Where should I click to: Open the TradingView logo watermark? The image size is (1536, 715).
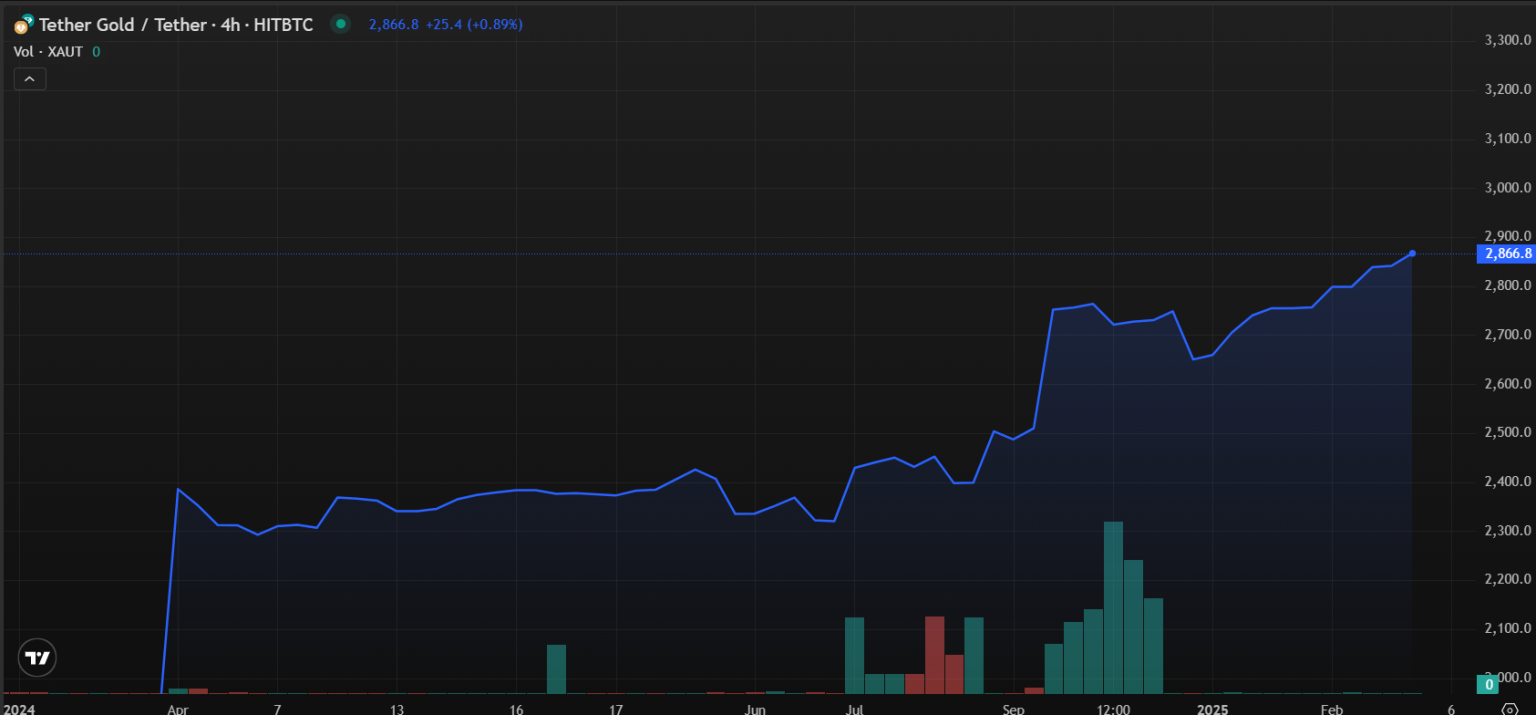pos(37,657)
